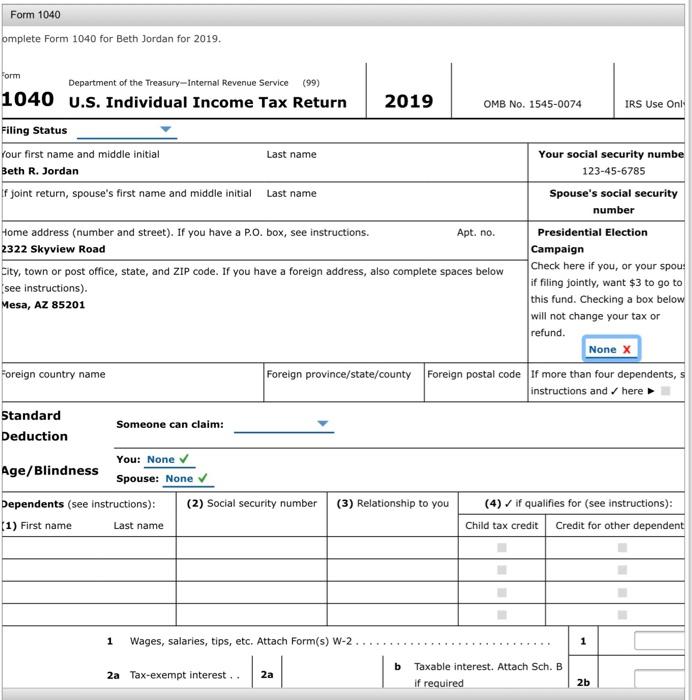
Task: Check Credit for other dependents, fourth row
Action: (x=622, y=615)
